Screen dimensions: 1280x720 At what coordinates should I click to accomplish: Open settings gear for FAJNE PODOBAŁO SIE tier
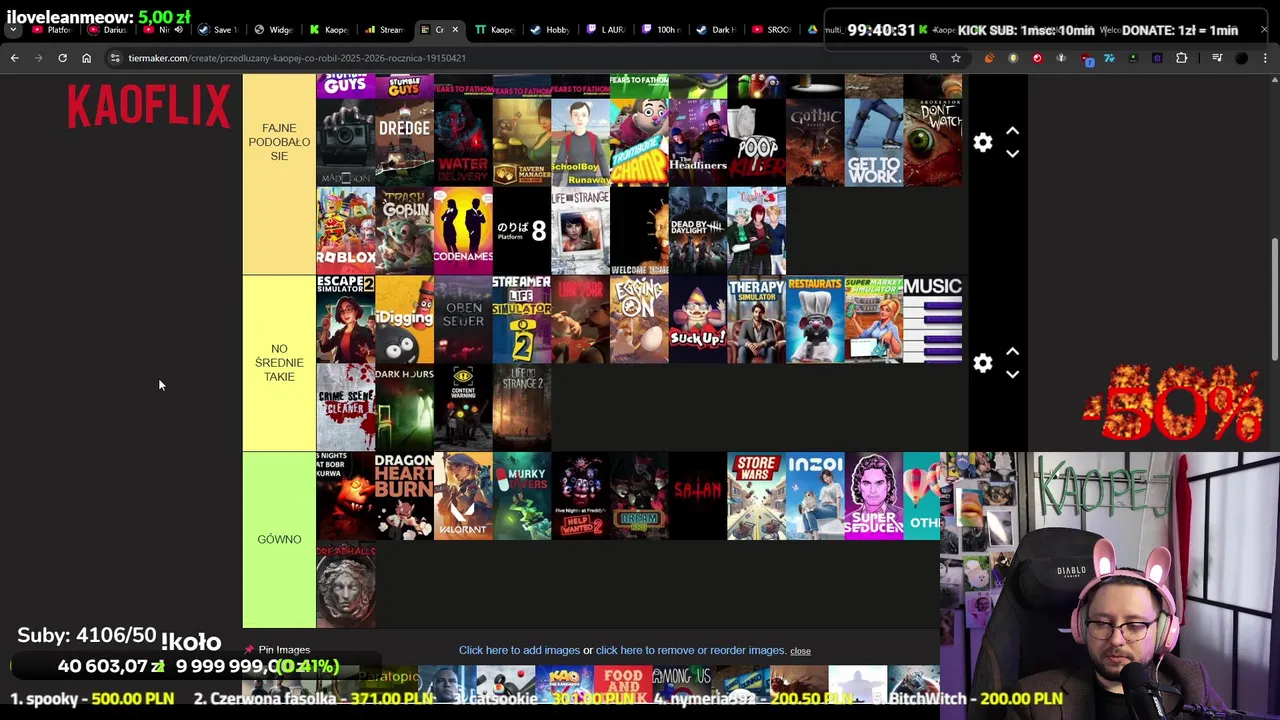983,143
